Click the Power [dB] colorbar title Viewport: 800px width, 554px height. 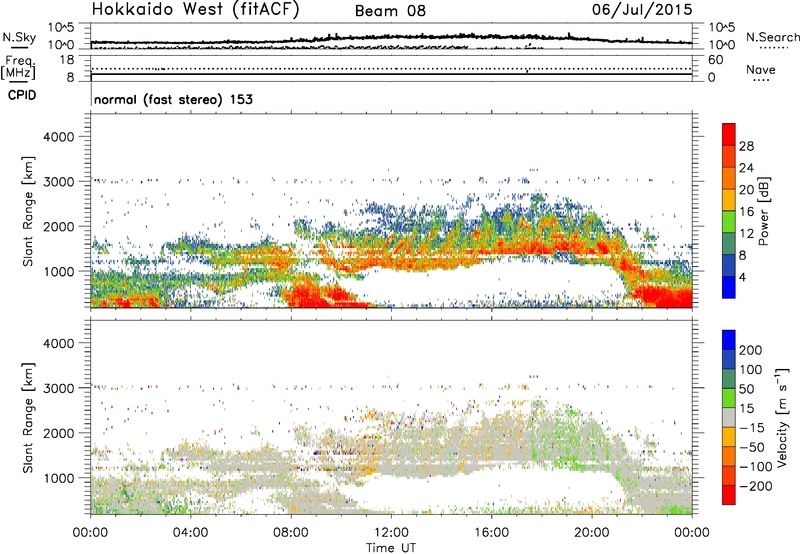(764, 211)
